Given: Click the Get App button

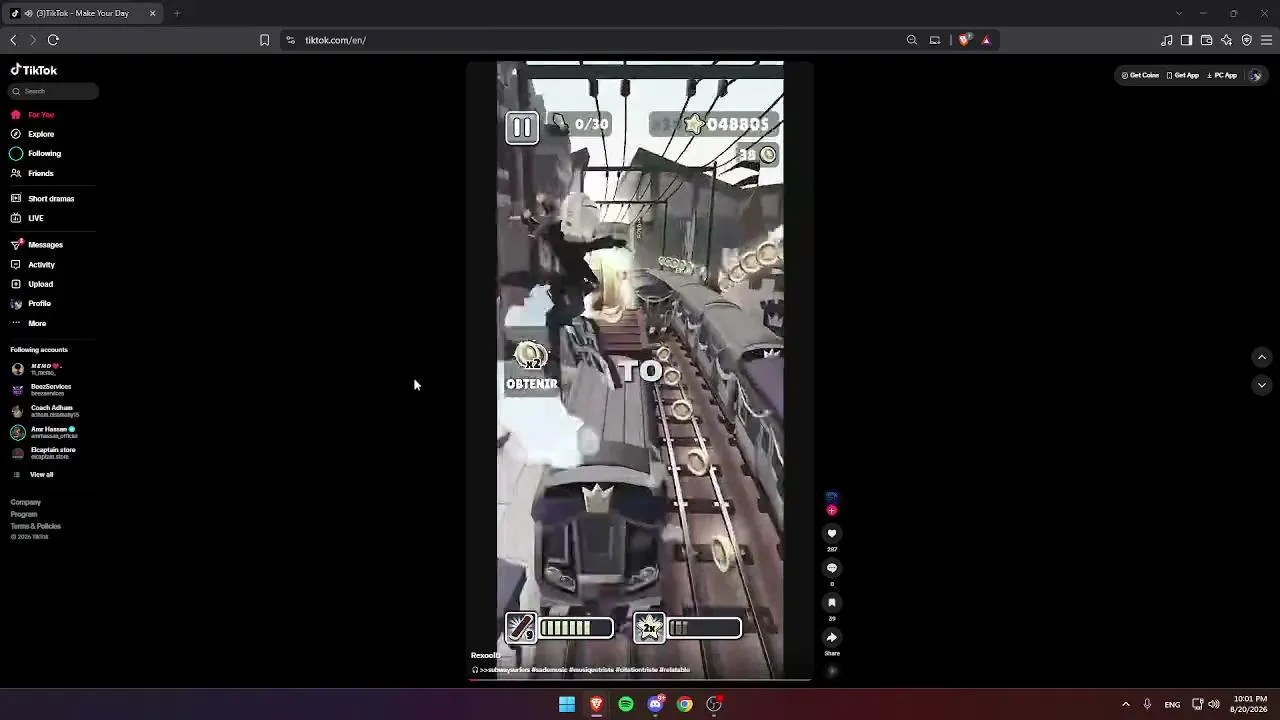Looking at the screenshot, I should click(1183, 75).
